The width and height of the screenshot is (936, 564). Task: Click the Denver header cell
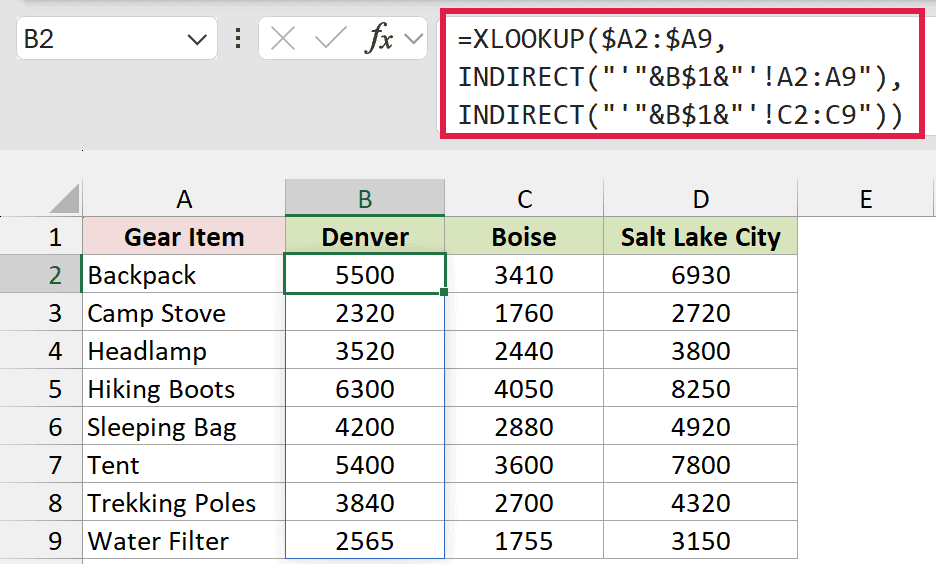point(365,236)
